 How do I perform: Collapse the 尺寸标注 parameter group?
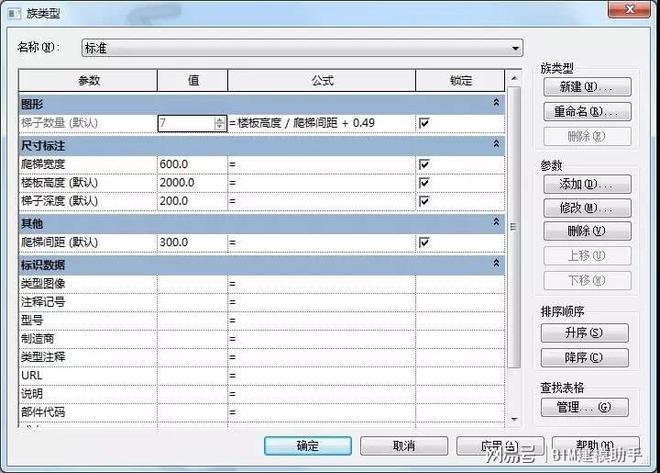496,144
